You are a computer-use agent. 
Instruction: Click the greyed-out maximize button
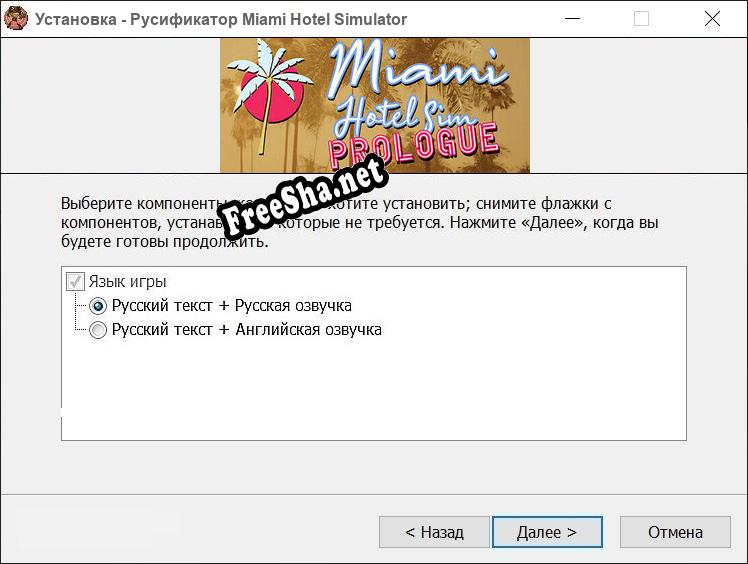click(641, 19)
